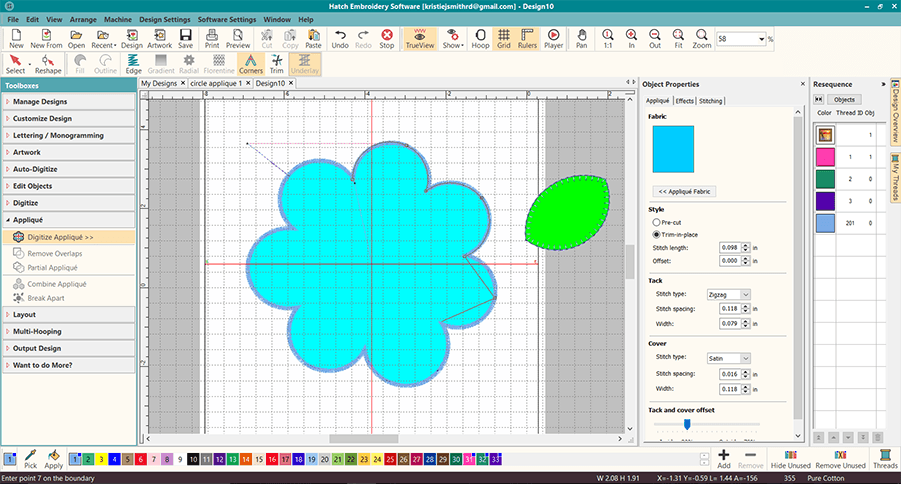Open the Design Settings menu
Screen dimensions: 901x484
(163, 19)
